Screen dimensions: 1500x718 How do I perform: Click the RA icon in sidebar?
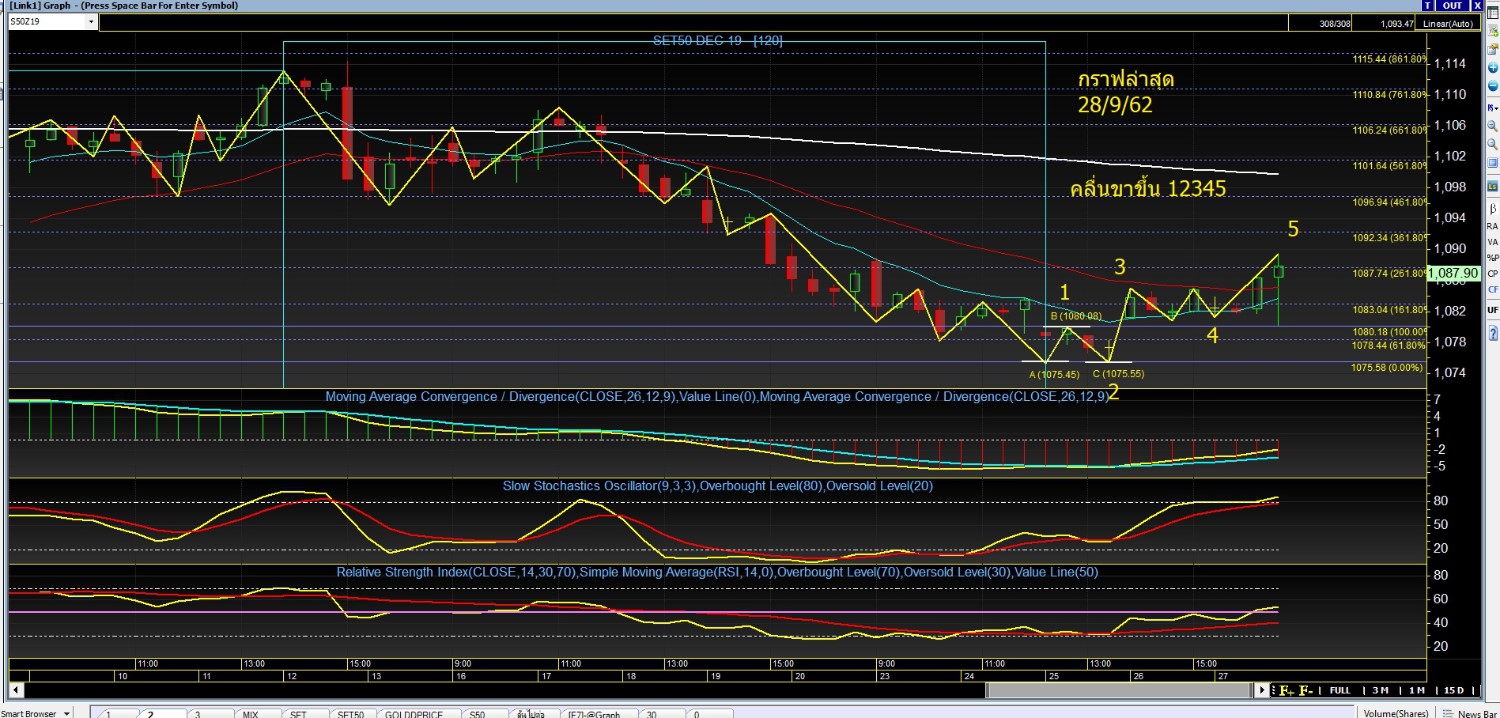(1493, 226)
